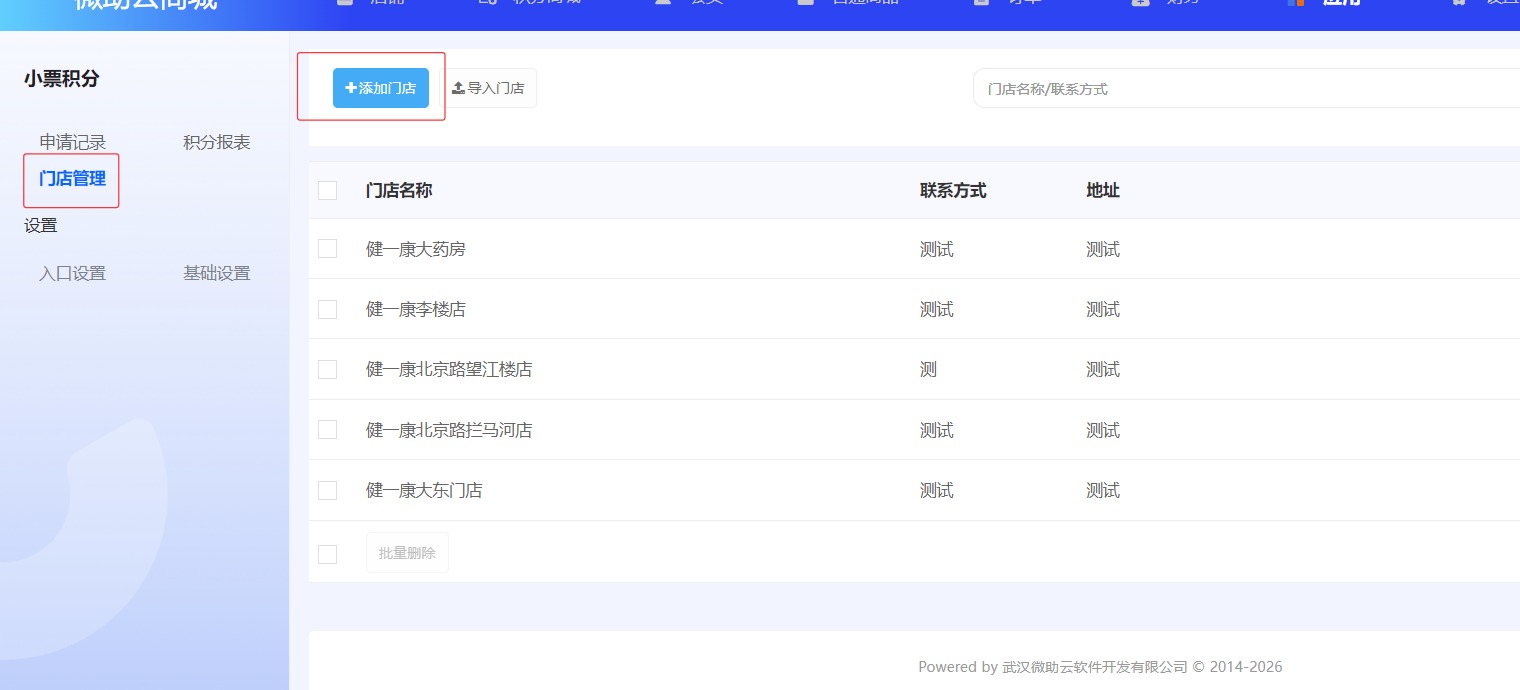Click the store name 健一康大东门店
This screenshot has width=1520, height=690.
point(424,490)
